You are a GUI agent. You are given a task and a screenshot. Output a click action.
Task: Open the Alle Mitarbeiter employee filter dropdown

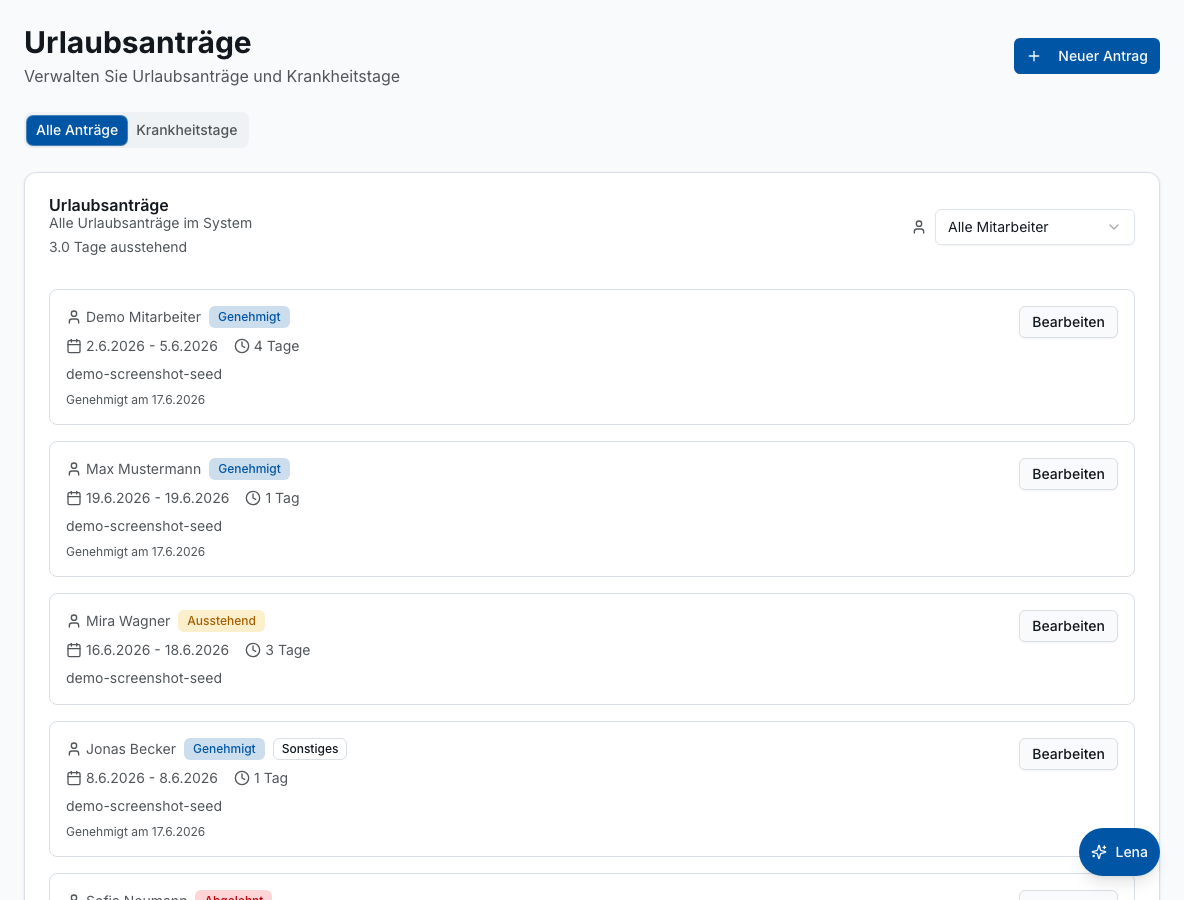coord(1034,227)
